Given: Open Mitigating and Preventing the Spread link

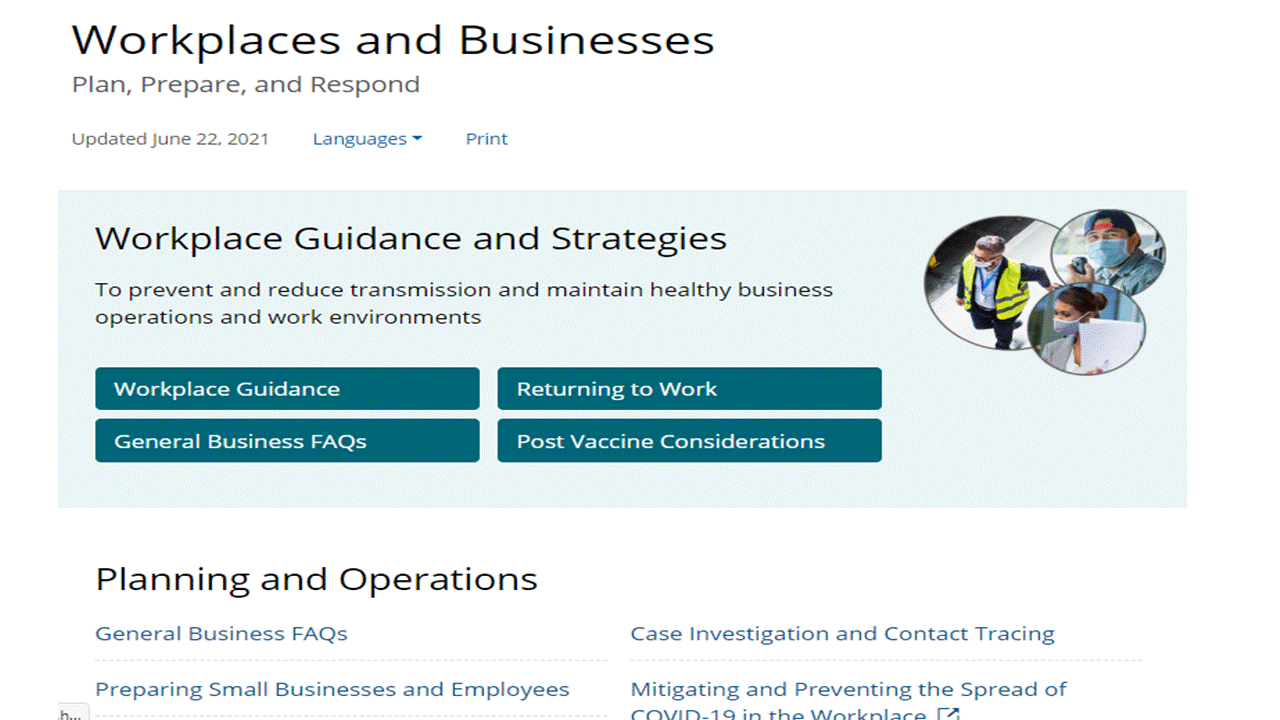Looking at the screenshot, I should click(x=848, y=690).
